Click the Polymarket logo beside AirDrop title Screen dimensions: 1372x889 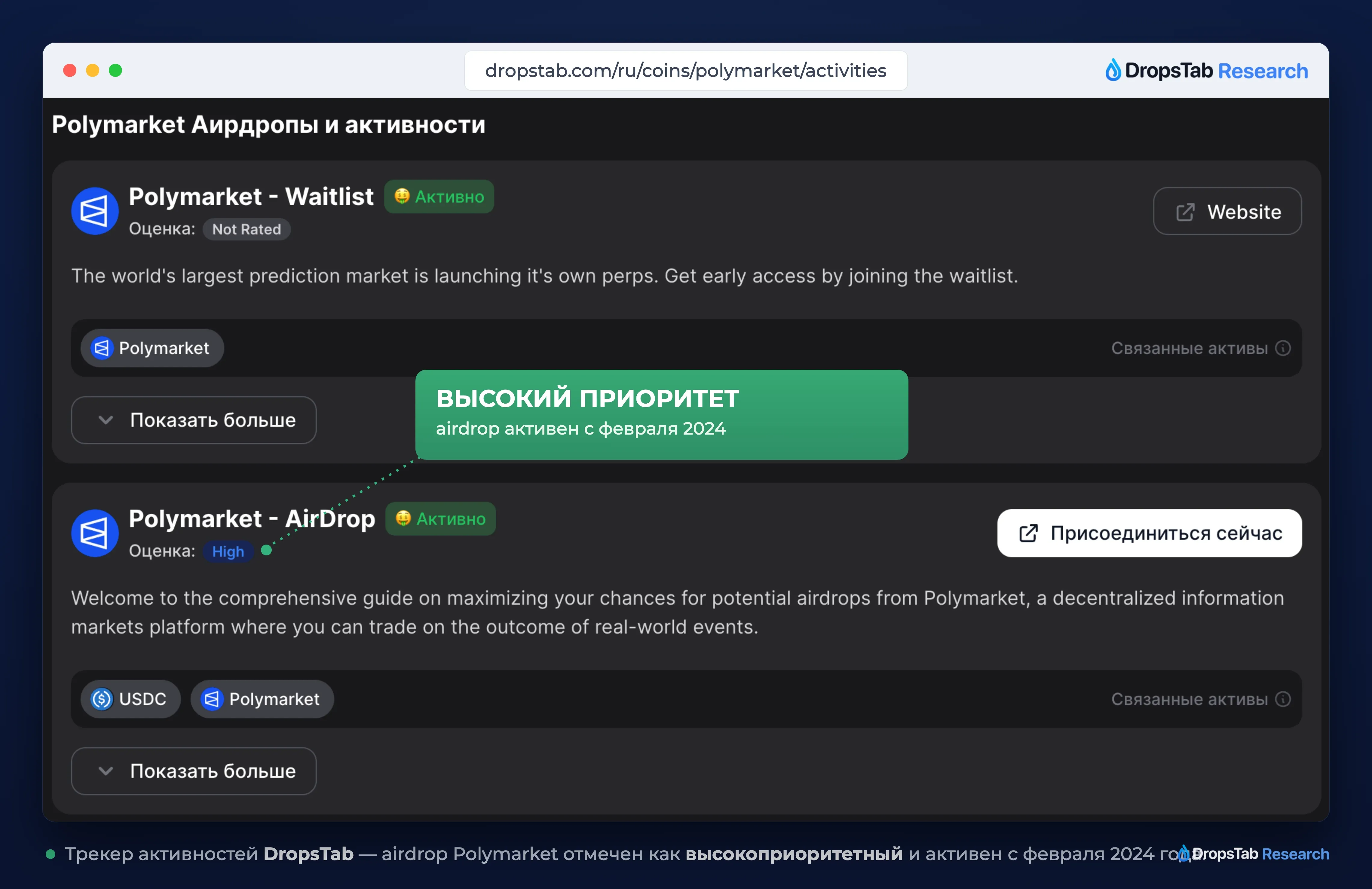pyautogui.click(x=94, y=533)
